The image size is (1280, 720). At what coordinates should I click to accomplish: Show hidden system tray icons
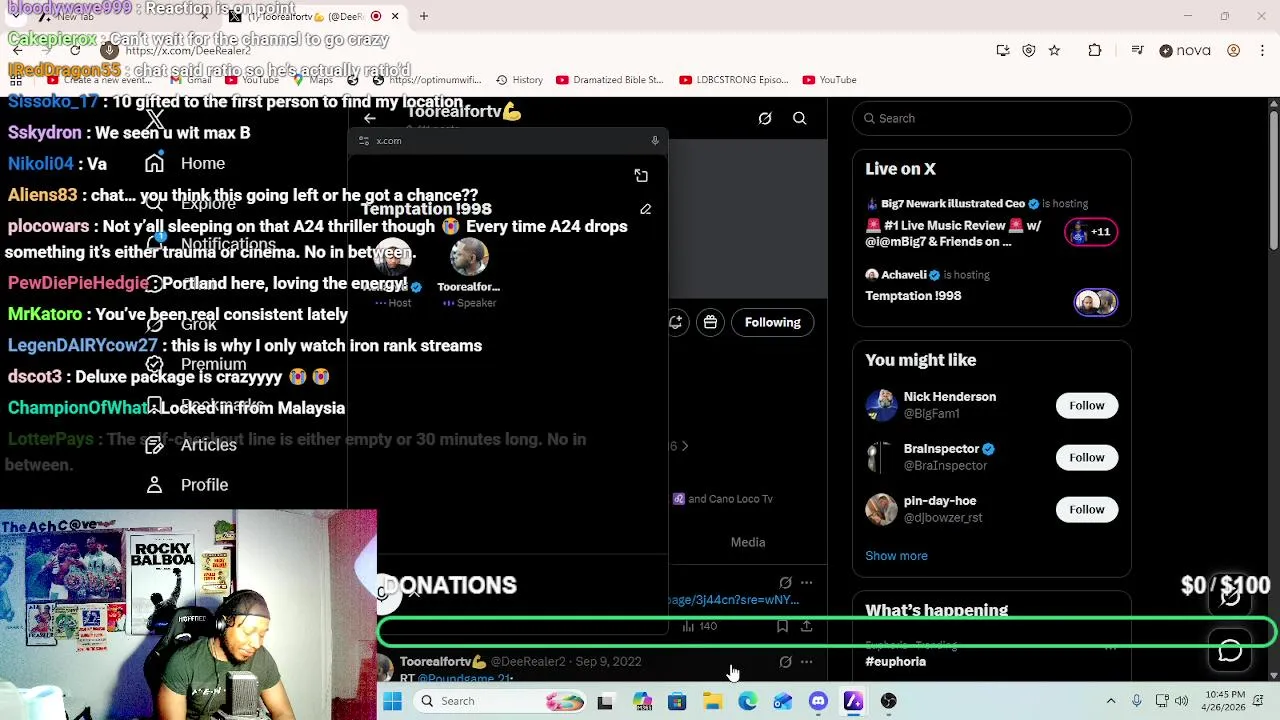tap(1111, 701)
